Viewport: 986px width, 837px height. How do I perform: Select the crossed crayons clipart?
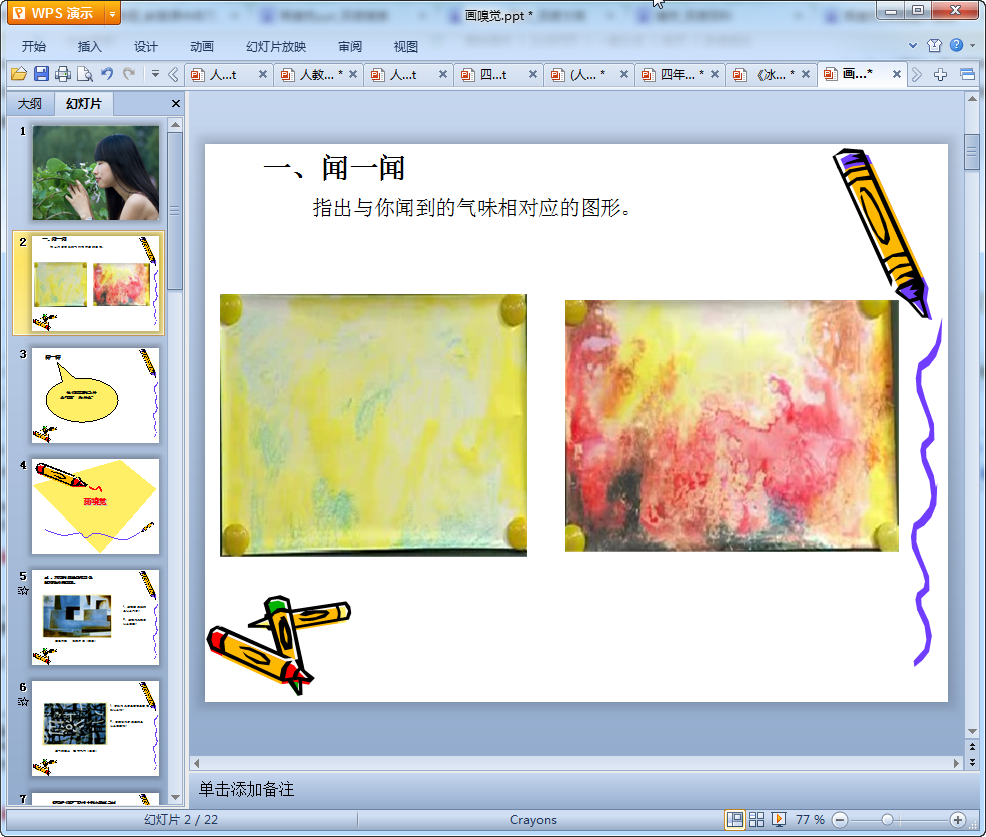point(279,645)
